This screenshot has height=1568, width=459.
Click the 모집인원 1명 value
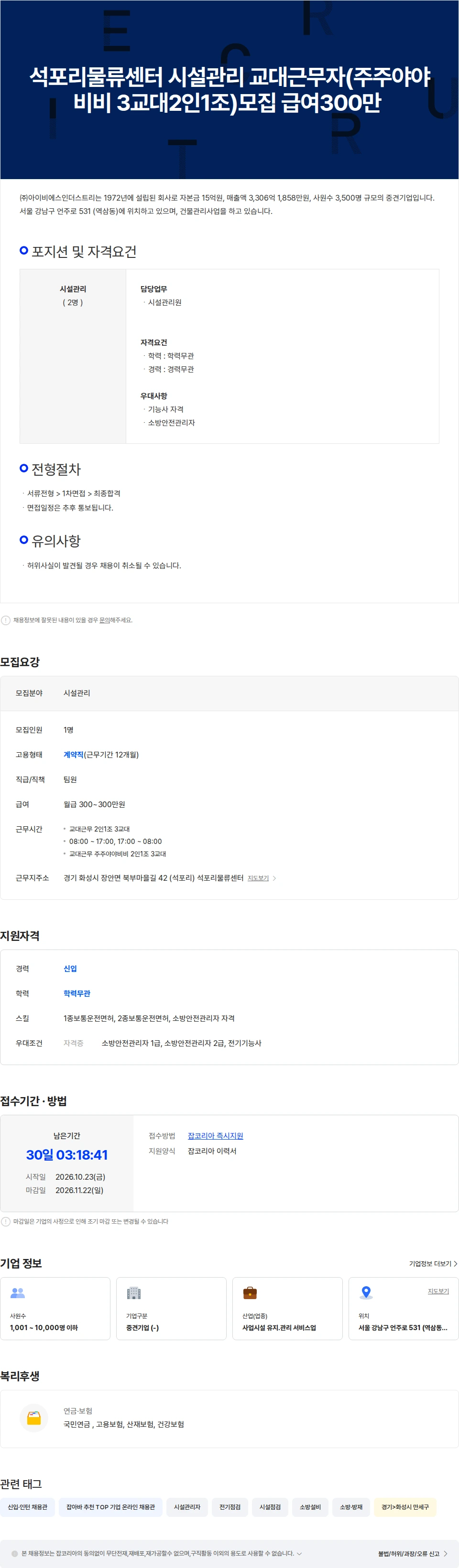coord(68,730)
